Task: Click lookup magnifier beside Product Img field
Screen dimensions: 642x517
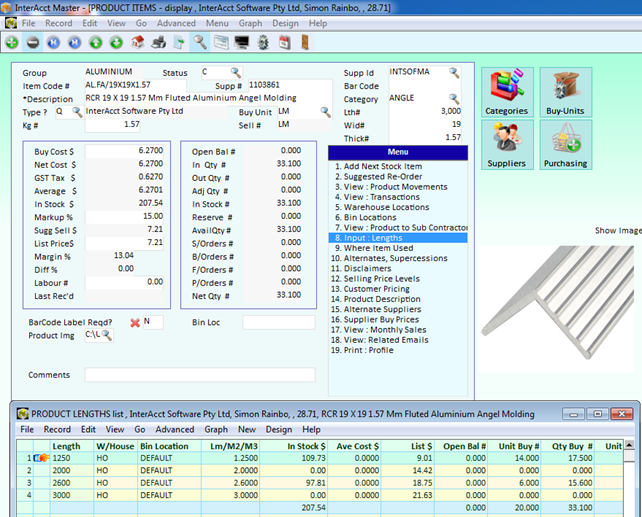Action: click(106, 335)
